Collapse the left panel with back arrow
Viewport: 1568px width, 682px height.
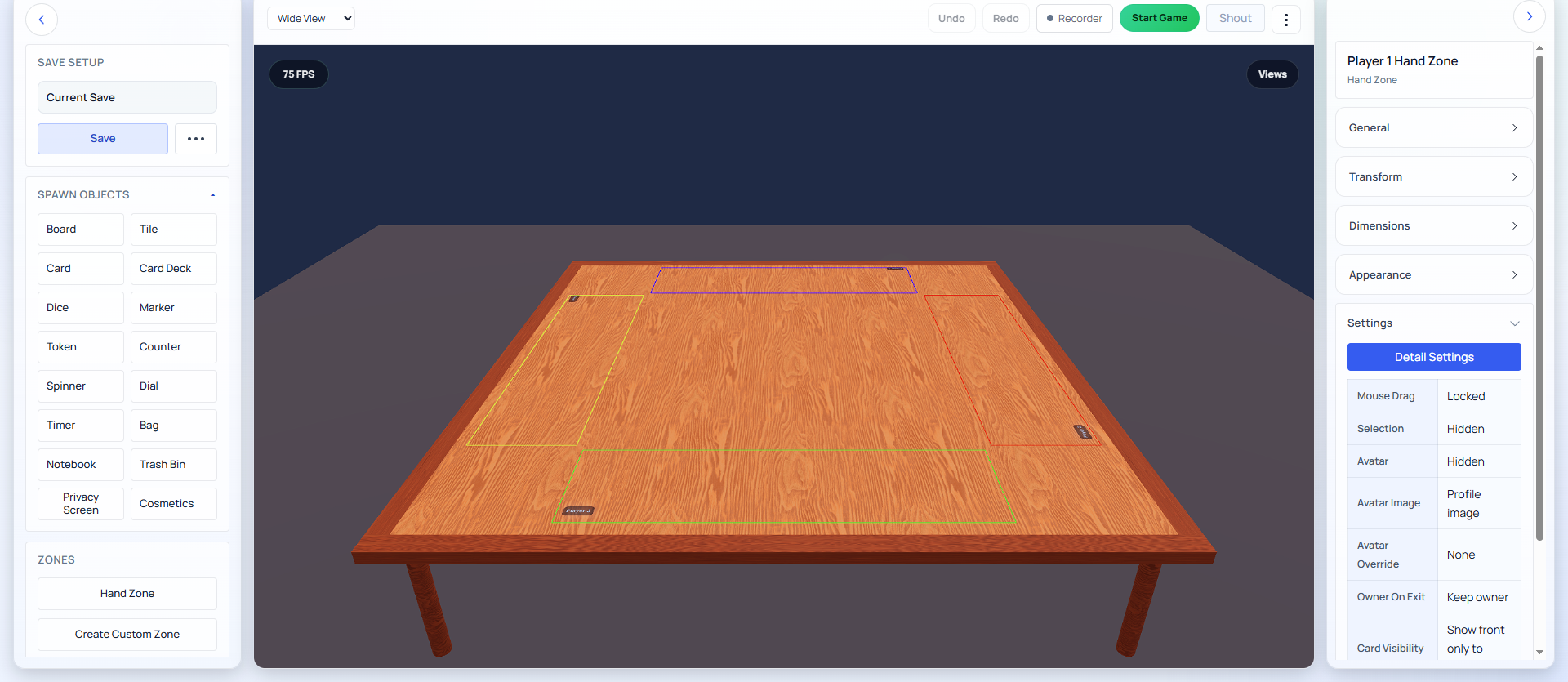(x=42, y=20)
